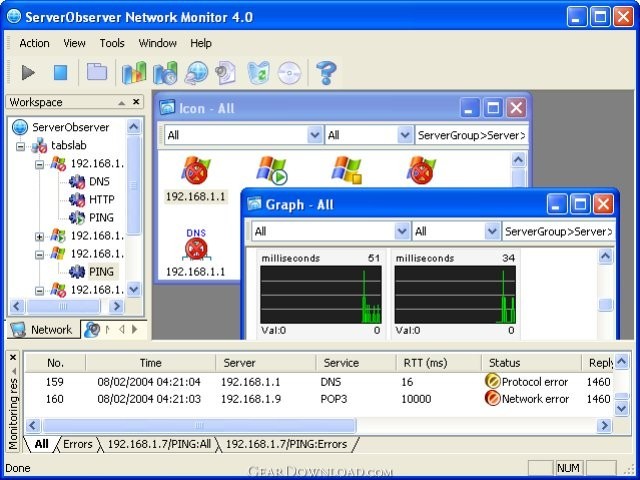Open second All dropdown in Graph window
Screen dimensions: 640x480
[492, 231]
